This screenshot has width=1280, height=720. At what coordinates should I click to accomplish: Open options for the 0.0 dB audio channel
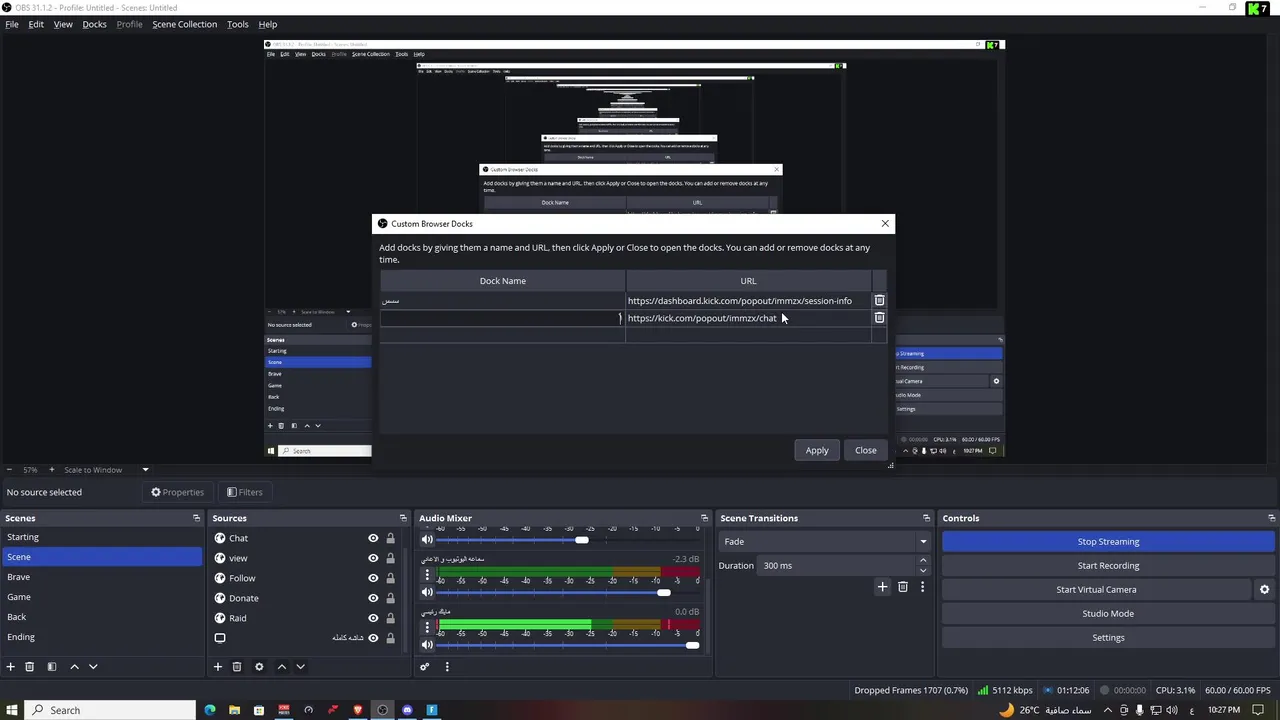[427, 628]
